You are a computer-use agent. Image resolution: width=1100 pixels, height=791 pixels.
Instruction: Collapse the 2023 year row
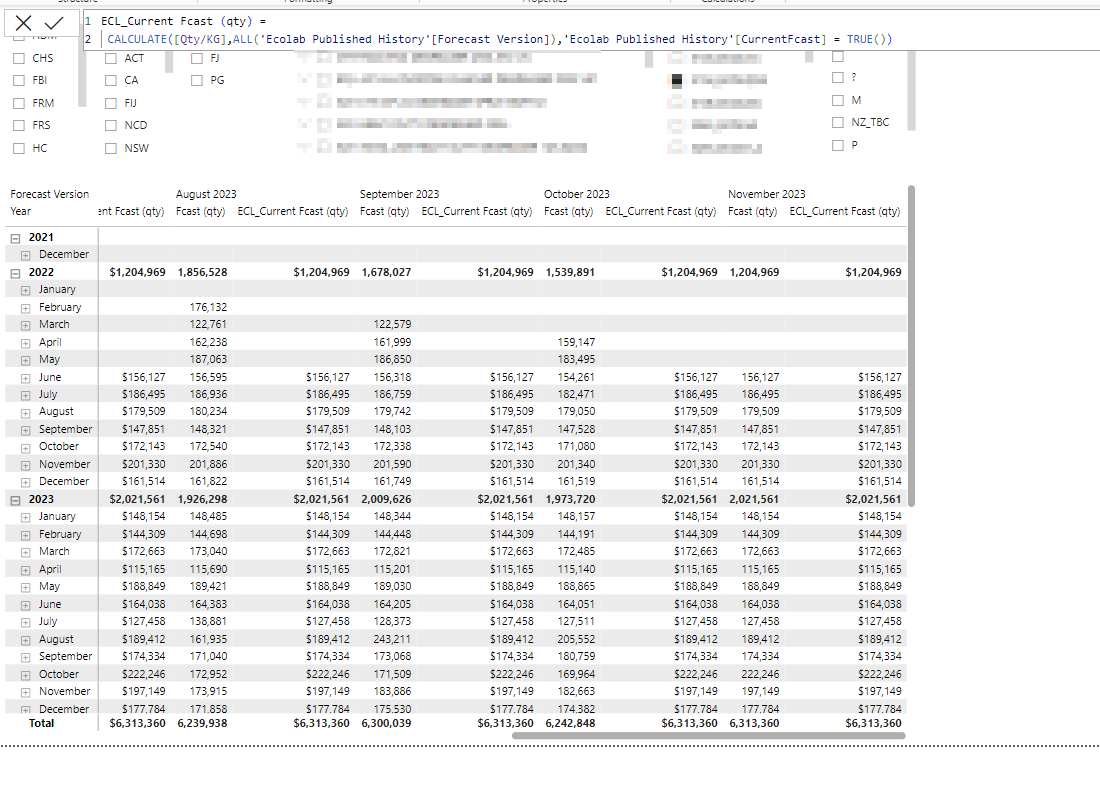(x=15, y=500)
